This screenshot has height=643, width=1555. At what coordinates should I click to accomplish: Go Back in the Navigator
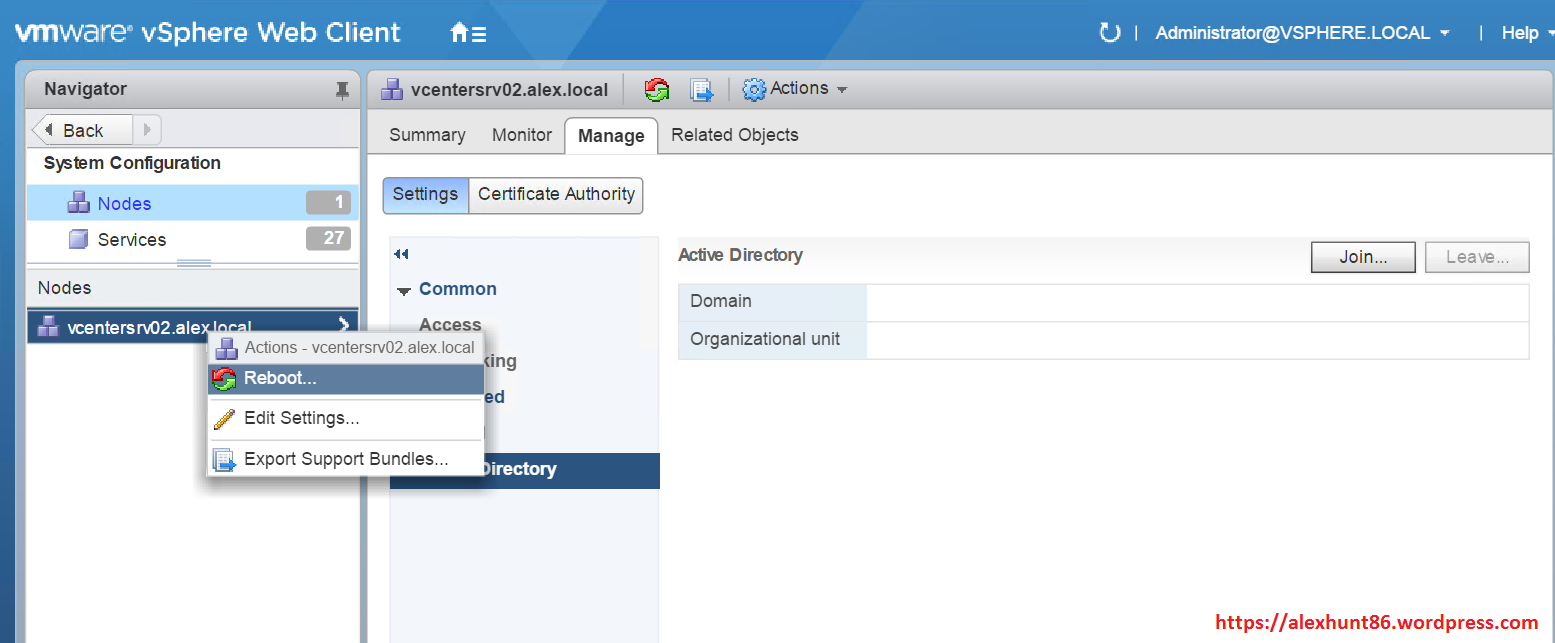click(x=82, y=130)
